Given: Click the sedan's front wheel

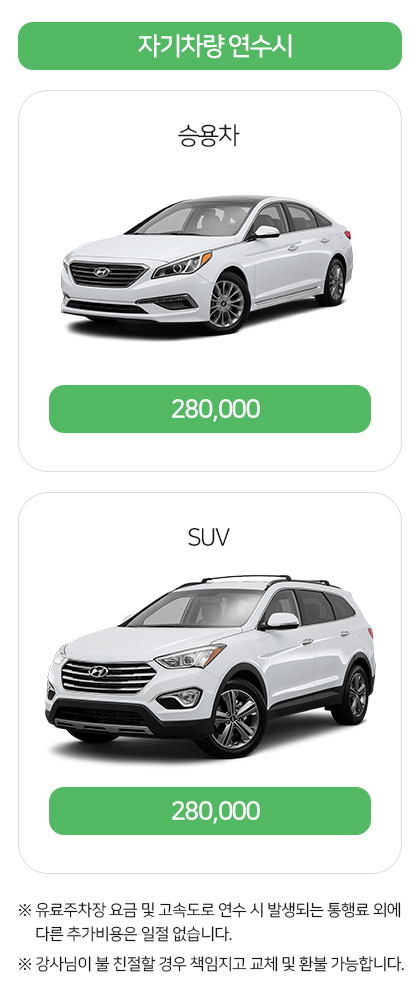Looking at the screenshot, I should coord(226,303).
